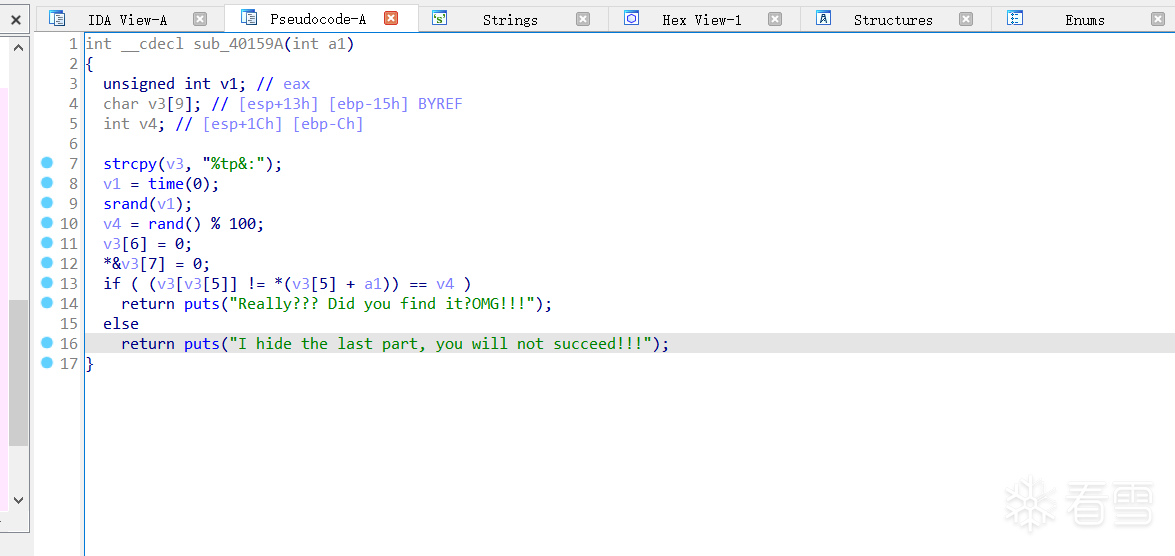Toggle breakpoint dot on line 11

47,243
